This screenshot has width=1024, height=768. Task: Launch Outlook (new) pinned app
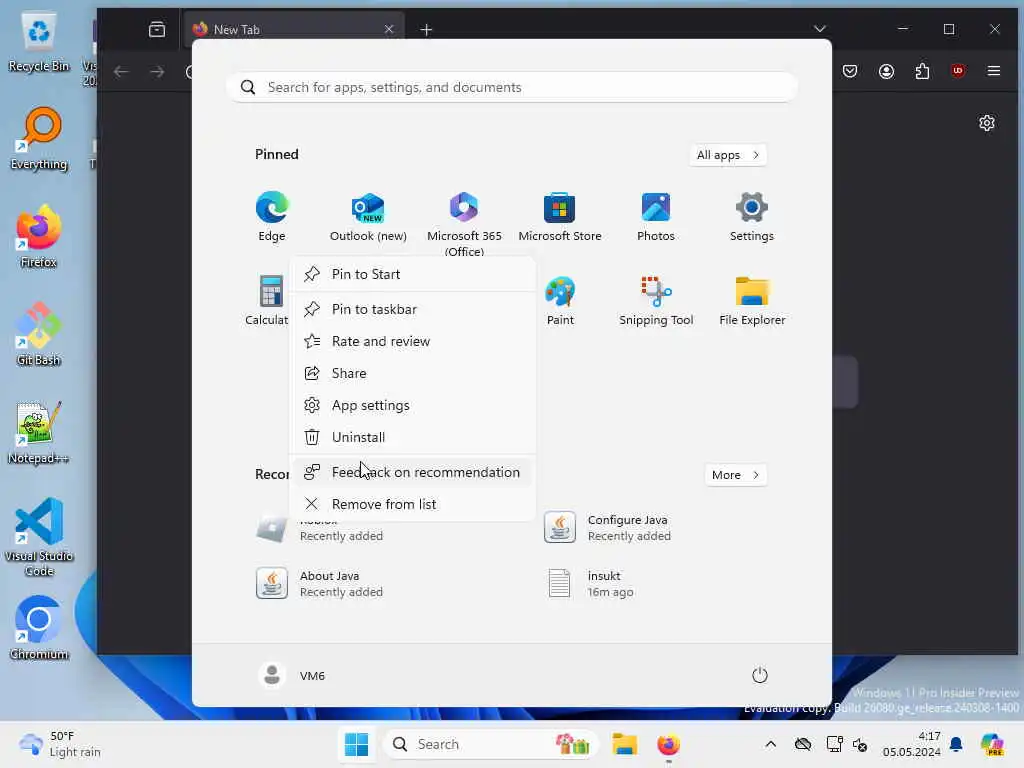368,216
